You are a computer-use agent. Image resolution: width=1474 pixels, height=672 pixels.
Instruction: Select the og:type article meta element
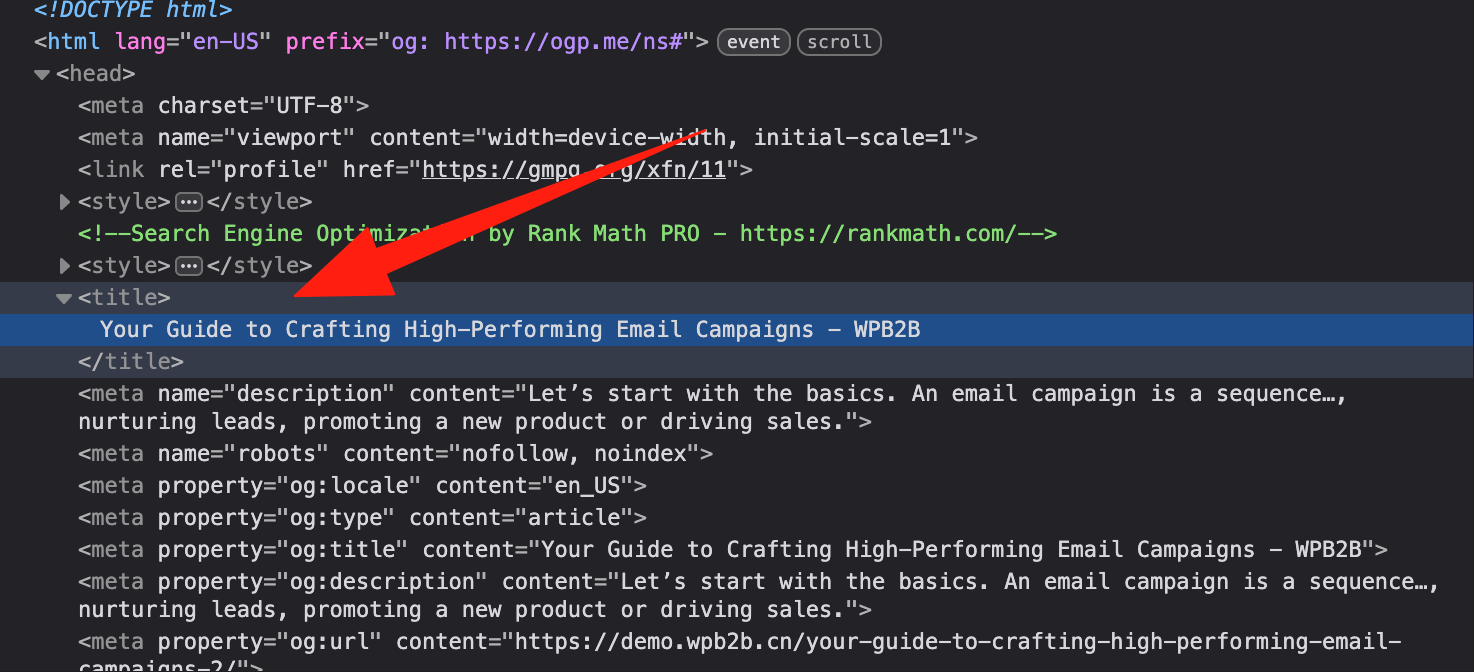[x=362, y=518]
